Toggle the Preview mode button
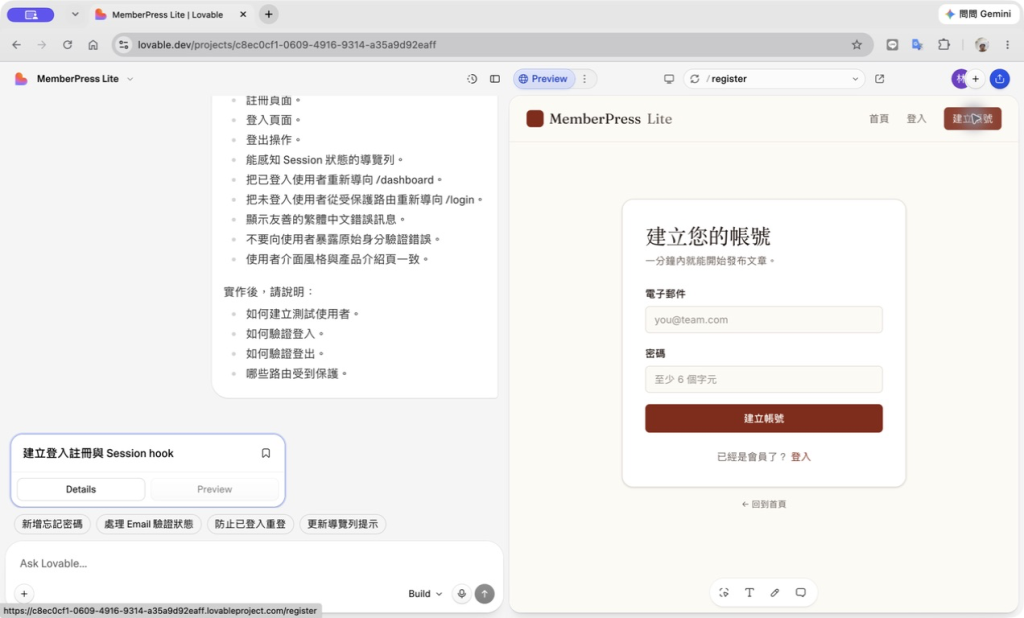 point(543,79)
